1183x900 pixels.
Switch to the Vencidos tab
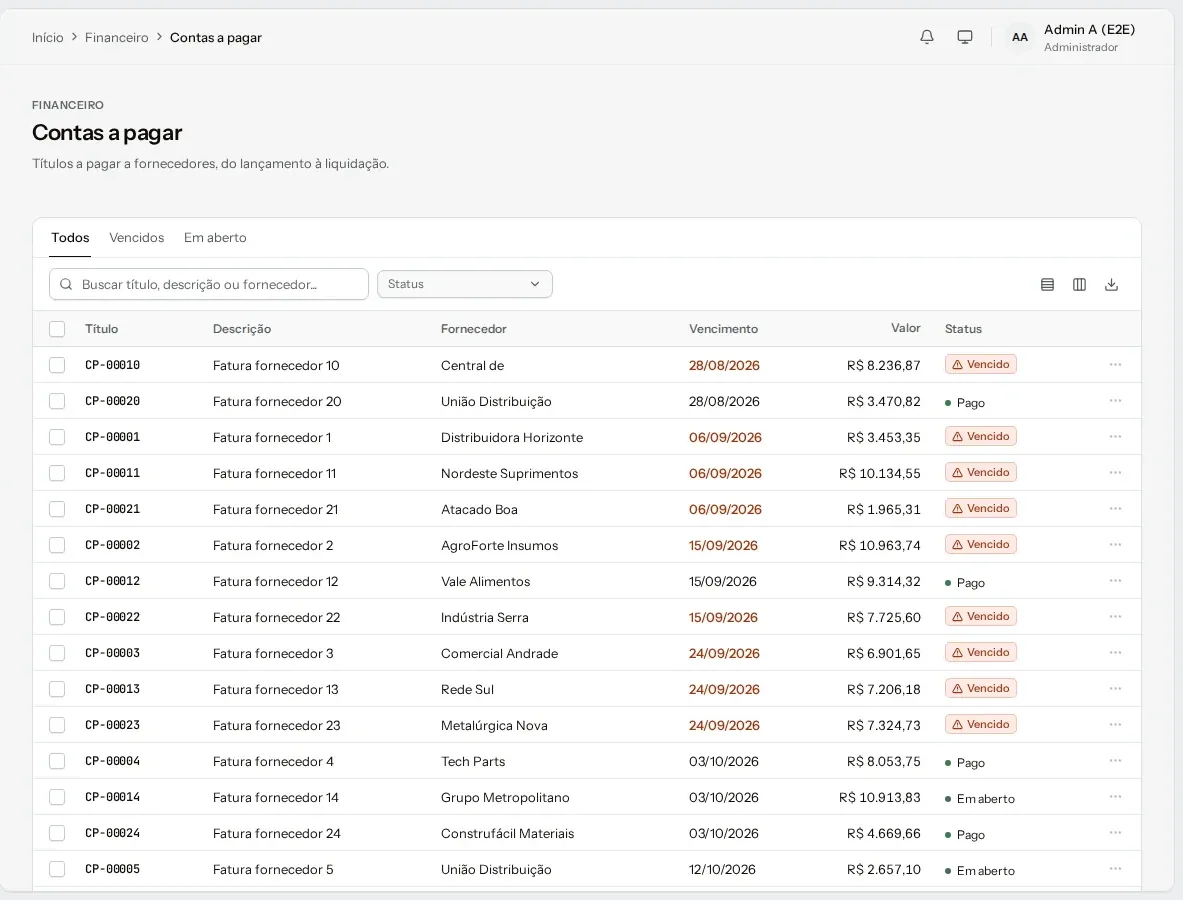click(137, 238)
